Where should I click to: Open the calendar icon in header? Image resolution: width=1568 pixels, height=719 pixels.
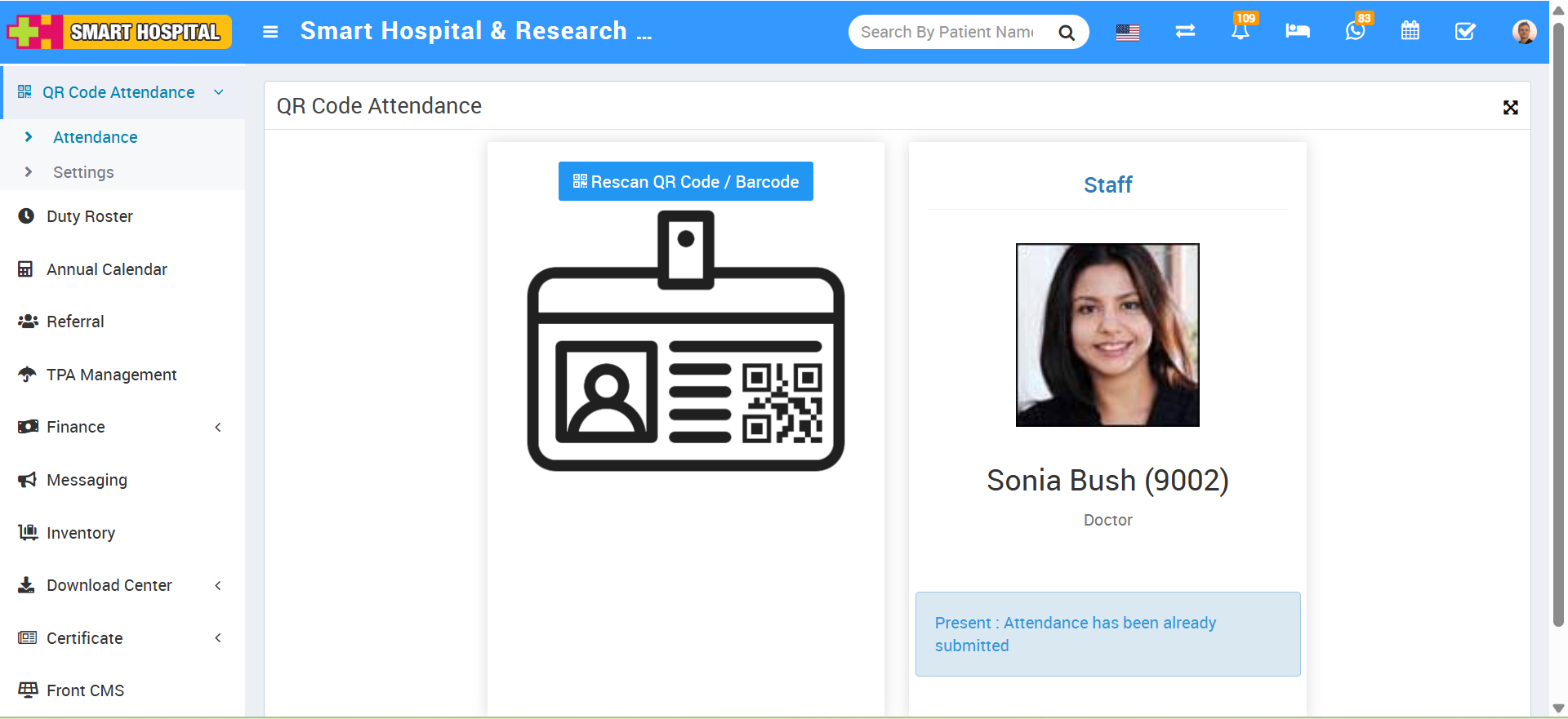click(x=1410, y=31)
